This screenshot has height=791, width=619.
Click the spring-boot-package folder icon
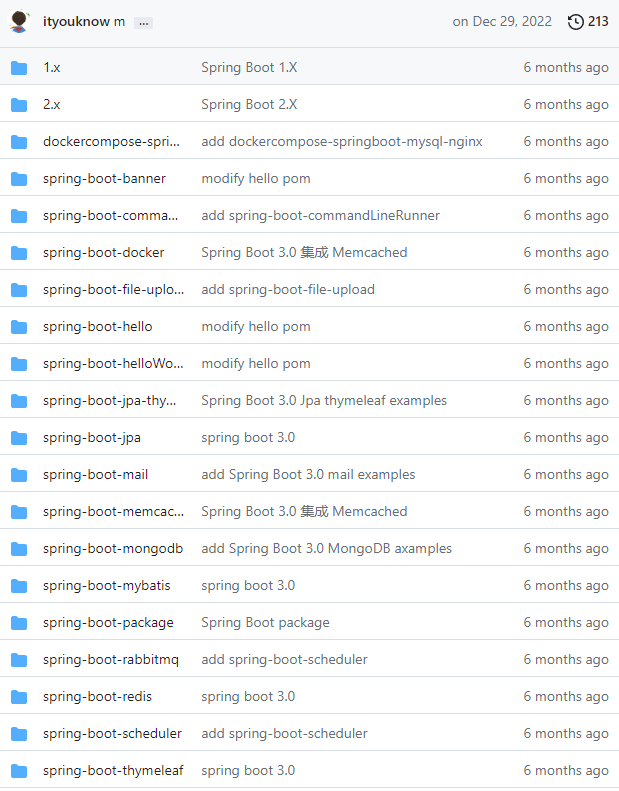(19, 623)
